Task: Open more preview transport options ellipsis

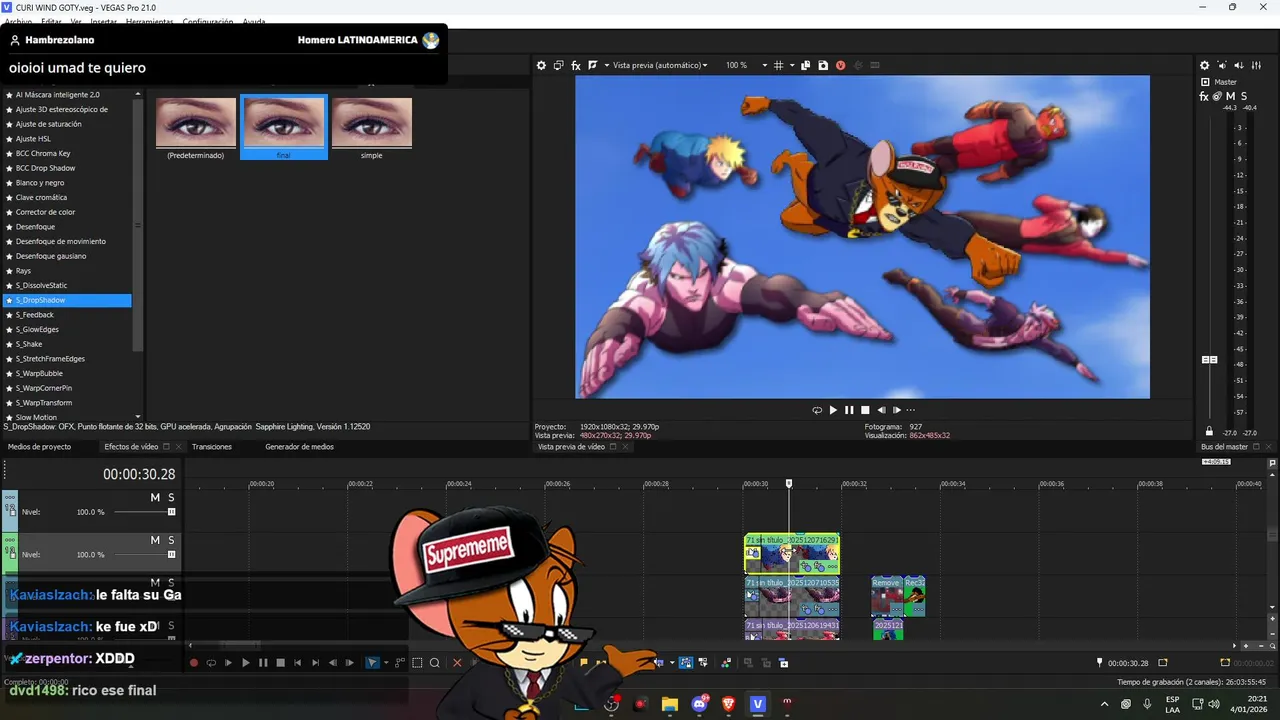Action: [910, 410]
